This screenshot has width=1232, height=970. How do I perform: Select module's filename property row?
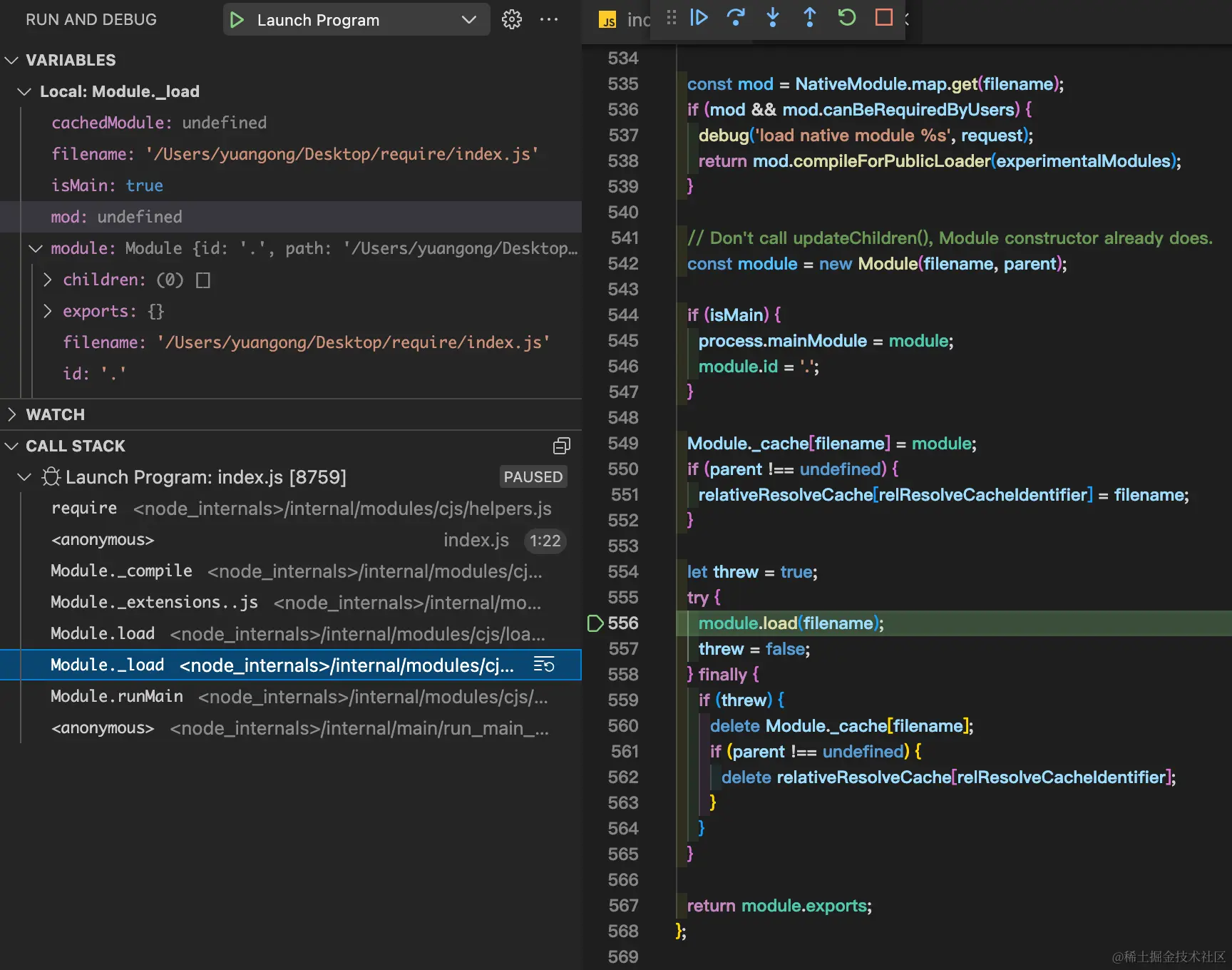coord(291,342)
